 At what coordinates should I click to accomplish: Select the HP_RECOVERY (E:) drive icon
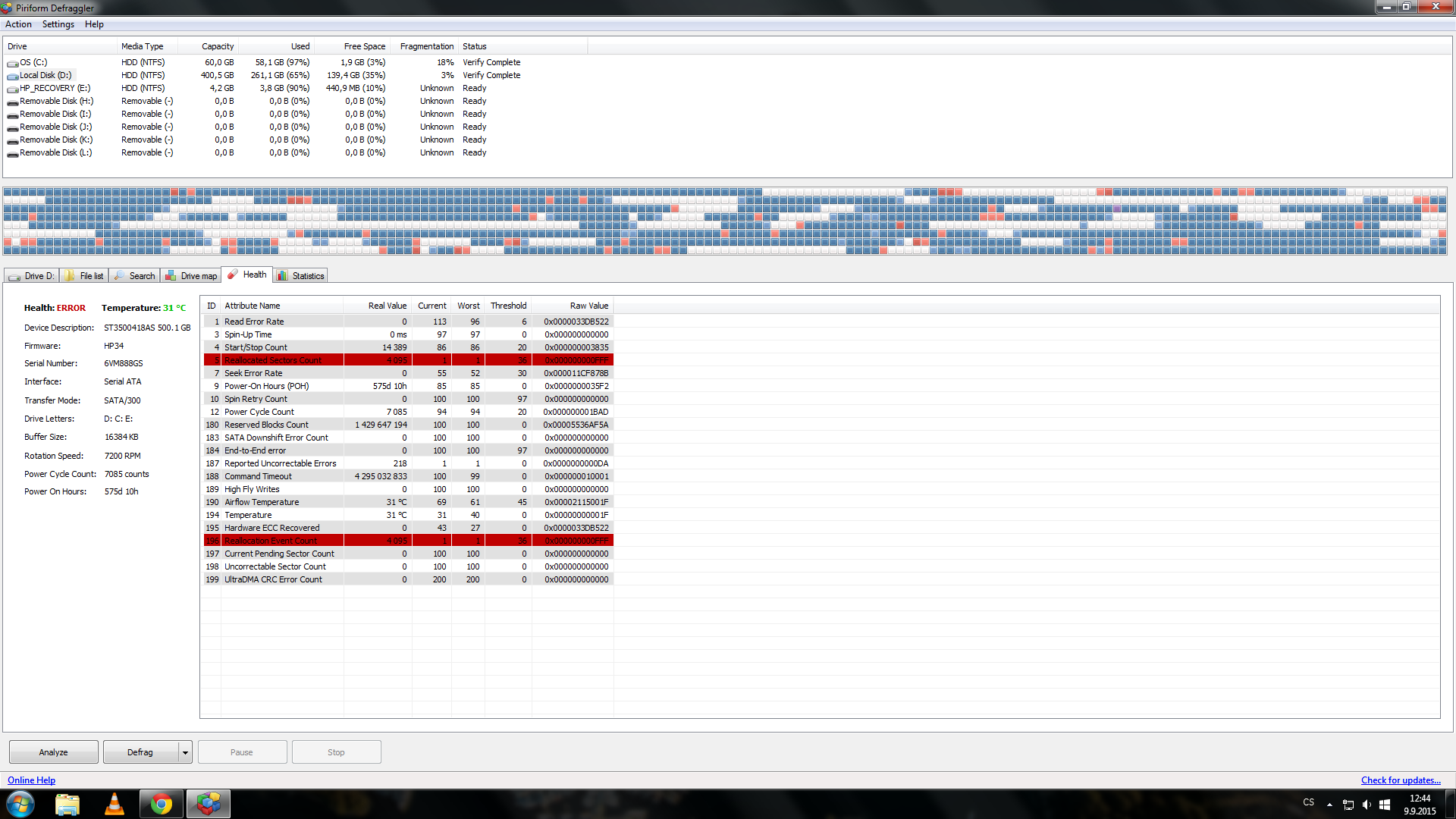click(x=13, y=89)
